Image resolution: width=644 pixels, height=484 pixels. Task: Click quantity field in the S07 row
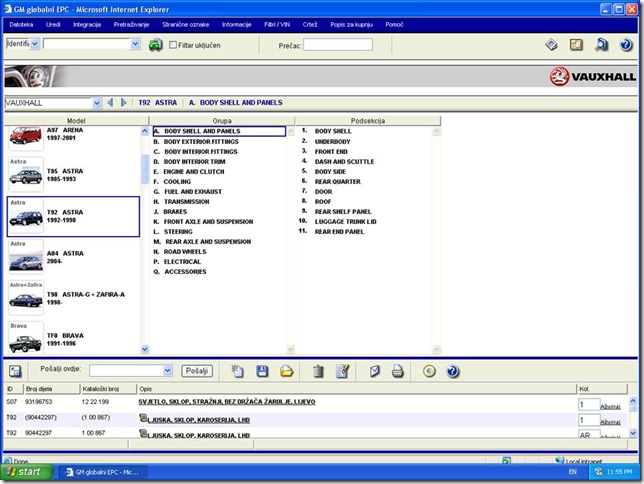[x=589, y=404]
